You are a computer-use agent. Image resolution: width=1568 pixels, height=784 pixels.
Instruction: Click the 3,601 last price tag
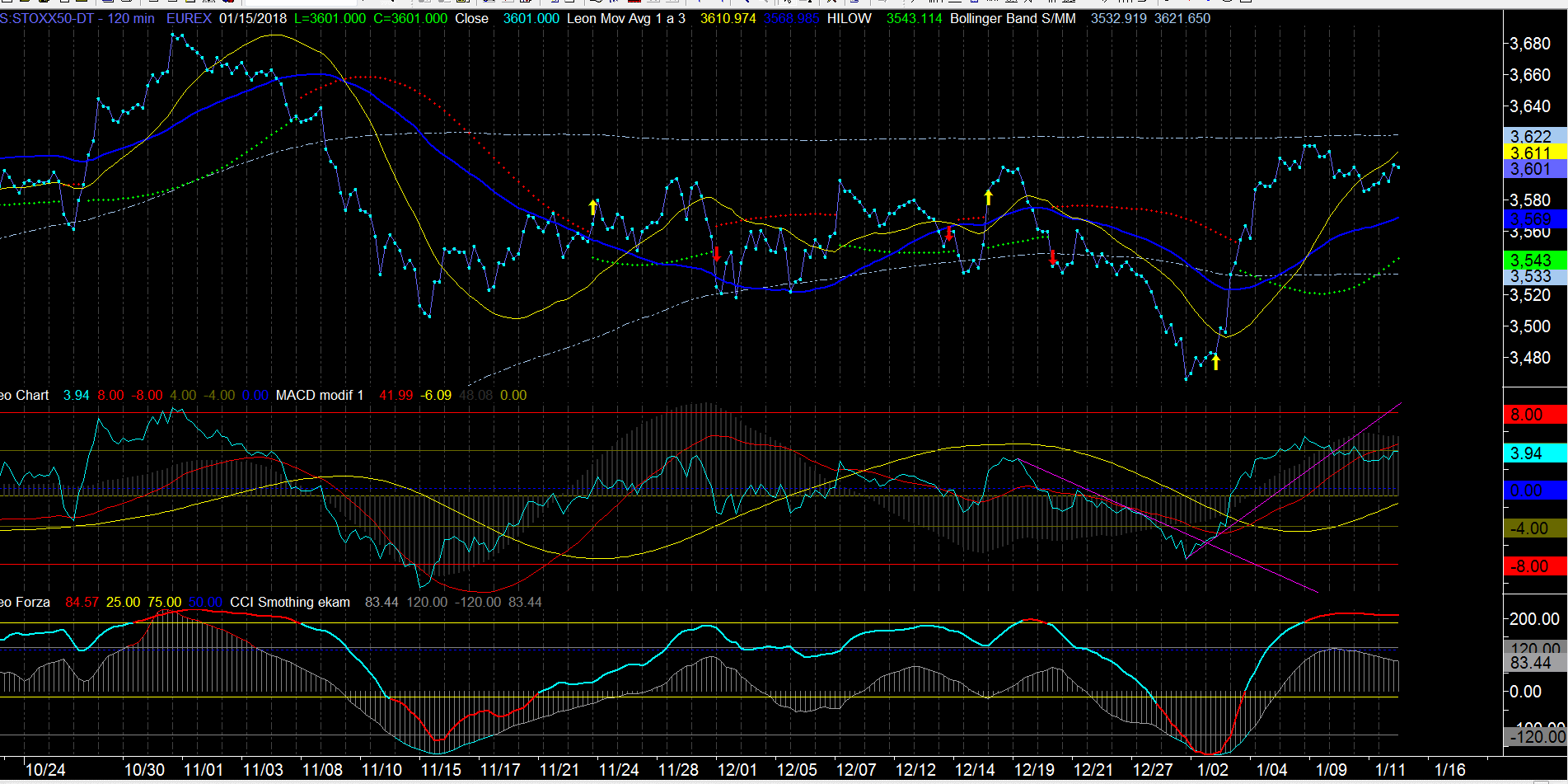[1536, 169]
